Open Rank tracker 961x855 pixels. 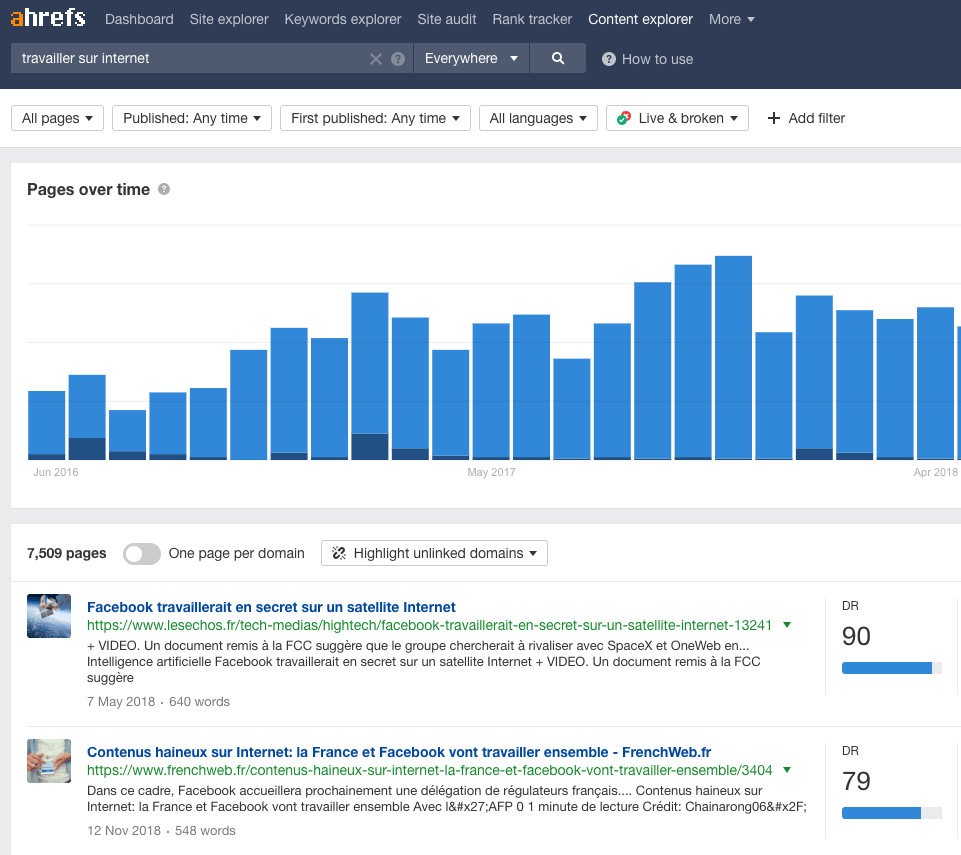(x=532, y=20)
